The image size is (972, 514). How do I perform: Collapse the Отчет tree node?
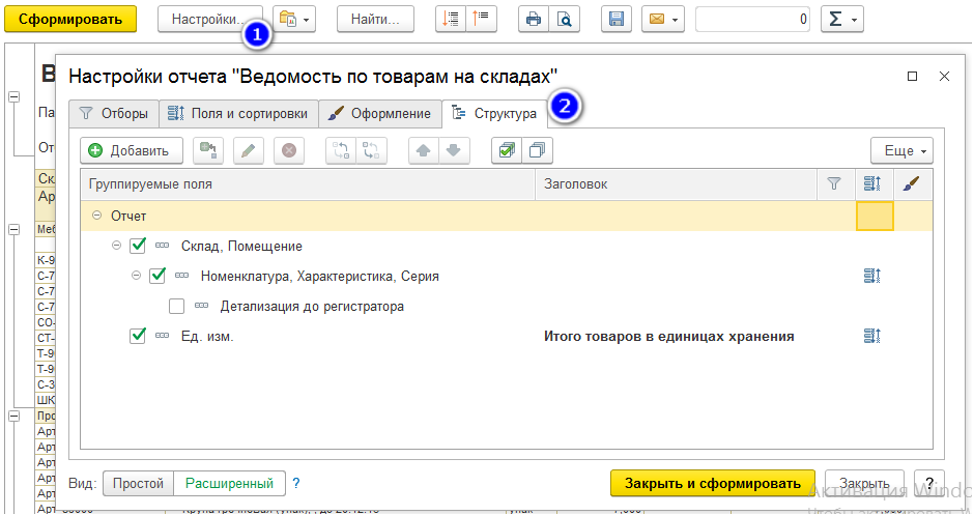click(x=97, y=216)
